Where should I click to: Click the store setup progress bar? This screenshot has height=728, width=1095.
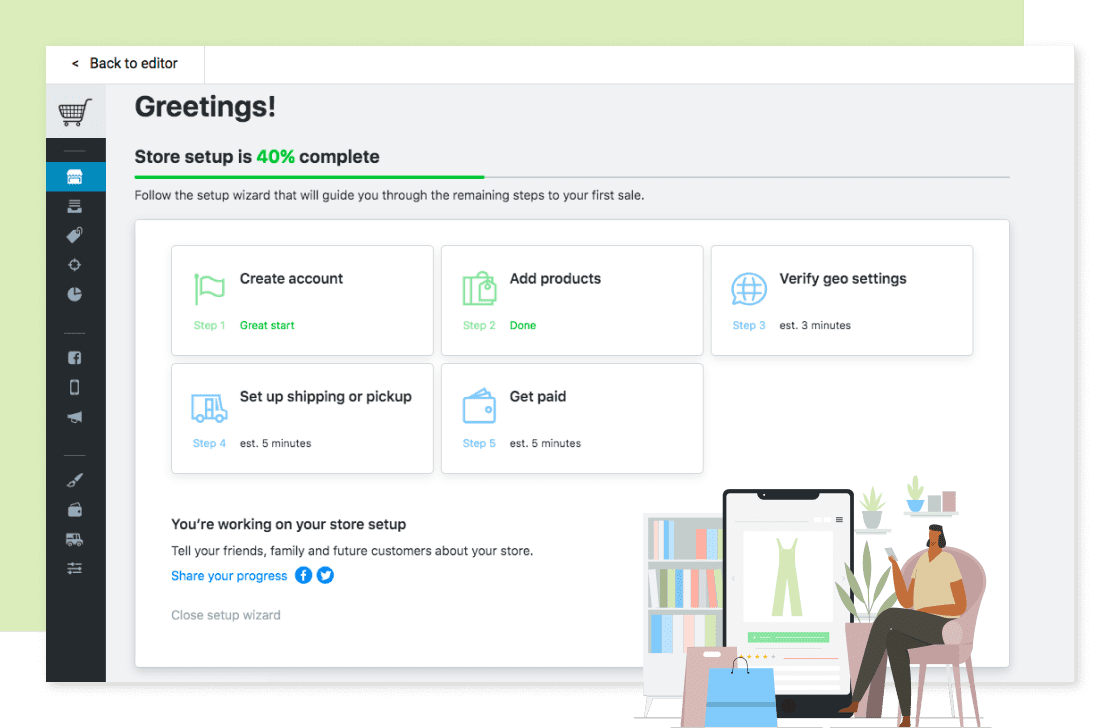click(571, 177)
